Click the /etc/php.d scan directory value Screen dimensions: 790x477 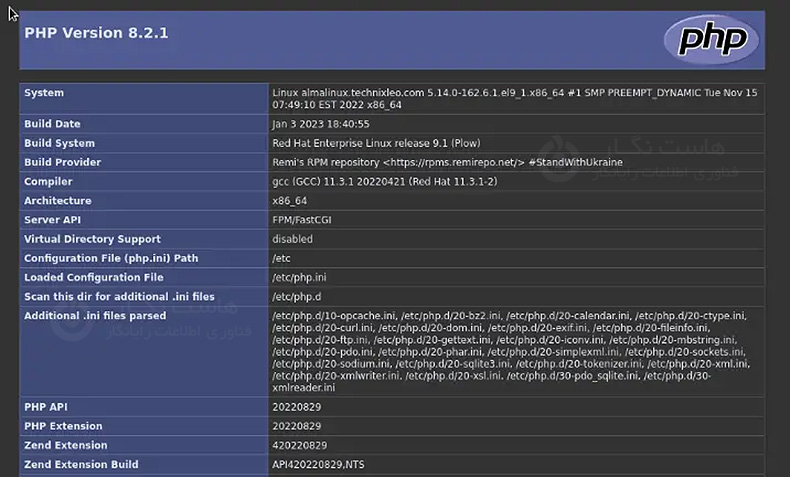[297, 297]
